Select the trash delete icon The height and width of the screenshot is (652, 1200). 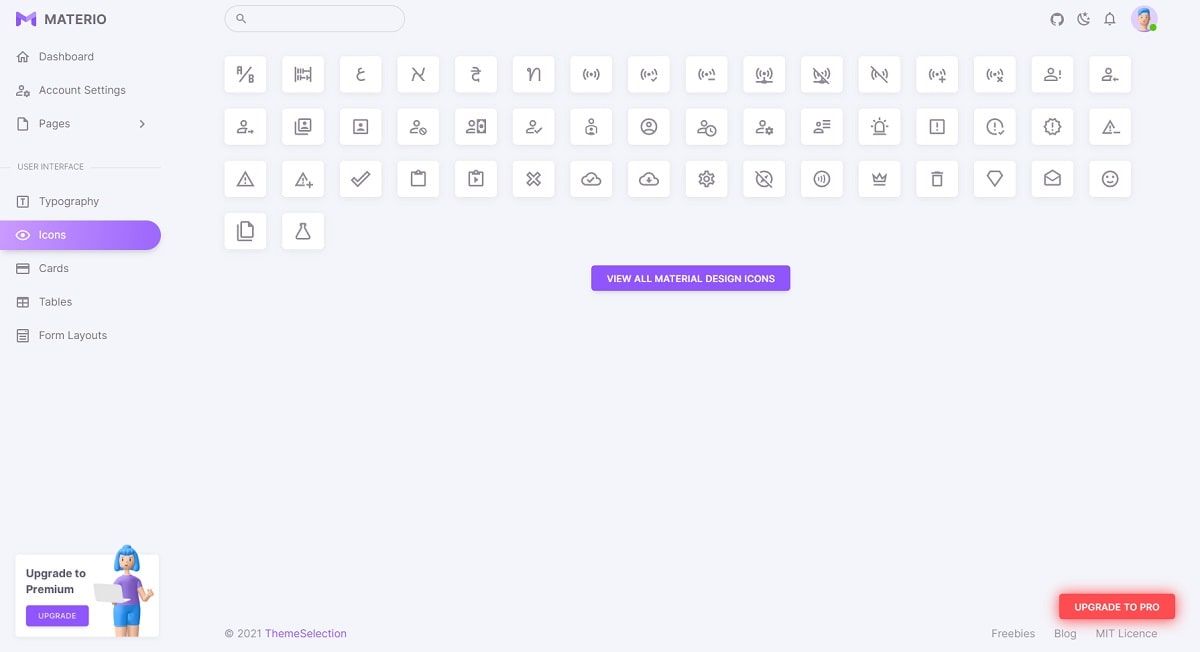(x=937, y=178)
